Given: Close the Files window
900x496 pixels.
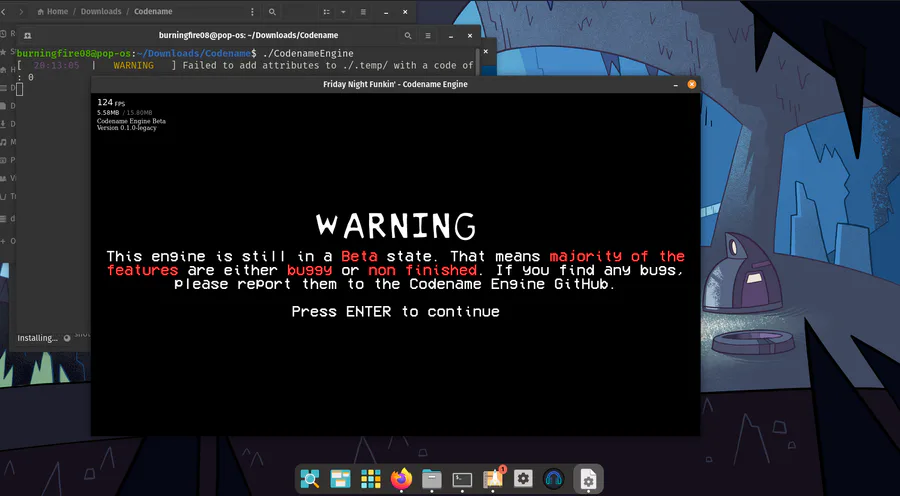Looking at the screenshot, I should 405,11.
